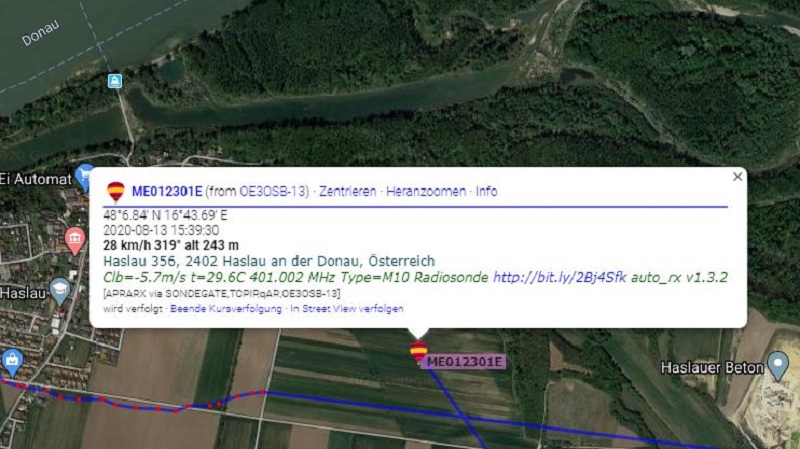Viewport: 800px width, 449px height.
Task: Click the balloon marker on the map
Action: [x=418, y=352]
